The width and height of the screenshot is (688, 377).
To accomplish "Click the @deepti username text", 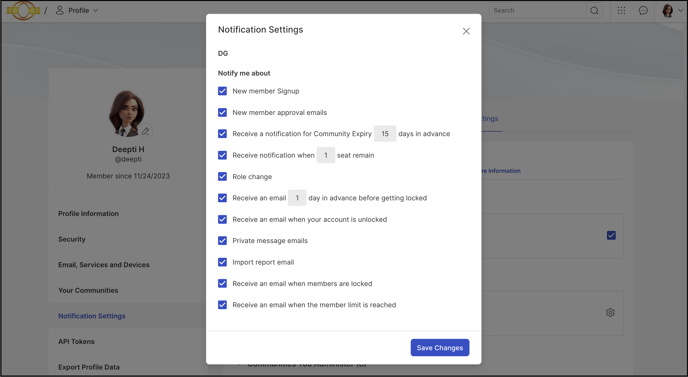I will pyautogui.click(x=128, y=159).
